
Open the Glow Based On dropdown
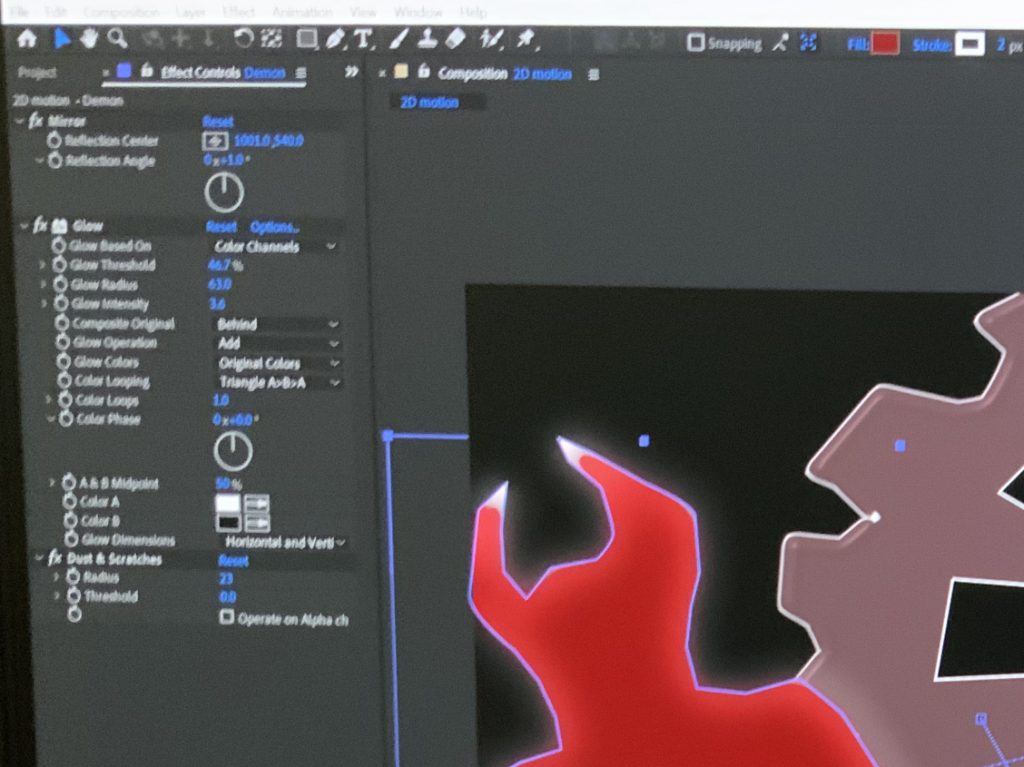[274, 246]
